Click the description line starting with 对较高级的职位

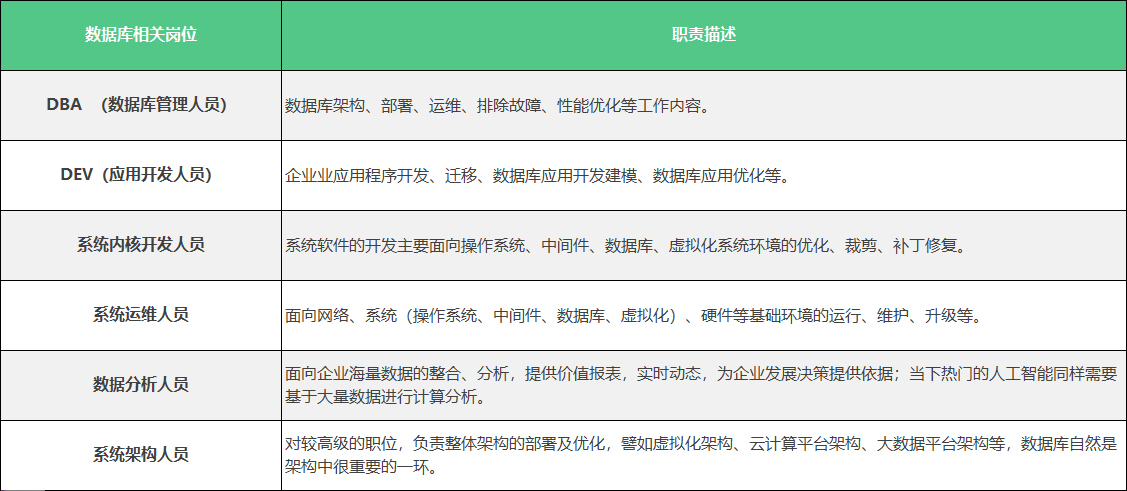pyautogui.click(x=700, y=444)
